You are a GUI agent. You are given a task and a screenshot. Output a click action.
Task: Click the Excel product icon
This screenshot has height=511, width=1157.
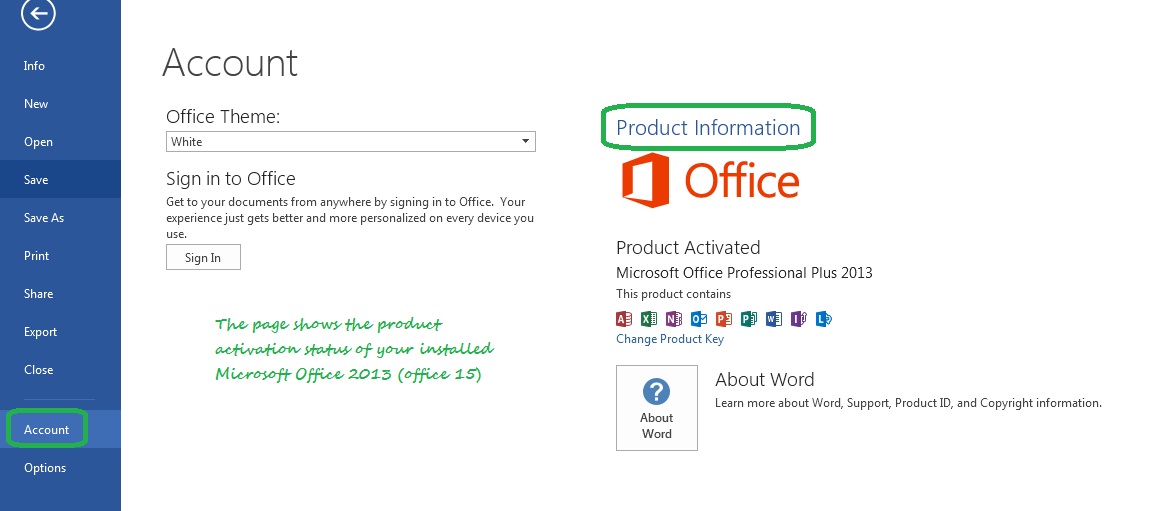[649, 319]
